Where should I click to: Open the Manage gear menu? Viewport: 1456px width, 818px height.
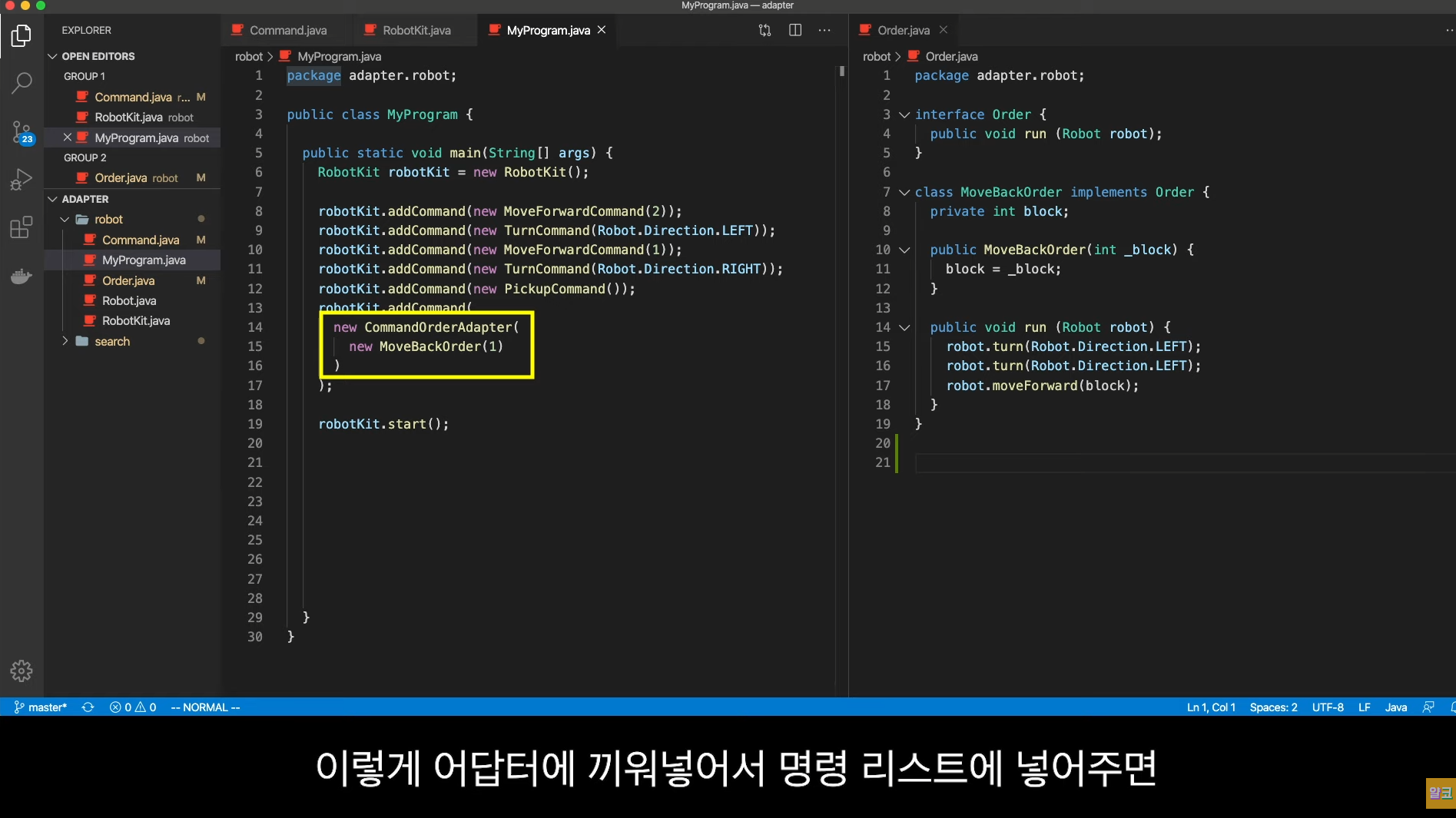[x=22, y=671]
